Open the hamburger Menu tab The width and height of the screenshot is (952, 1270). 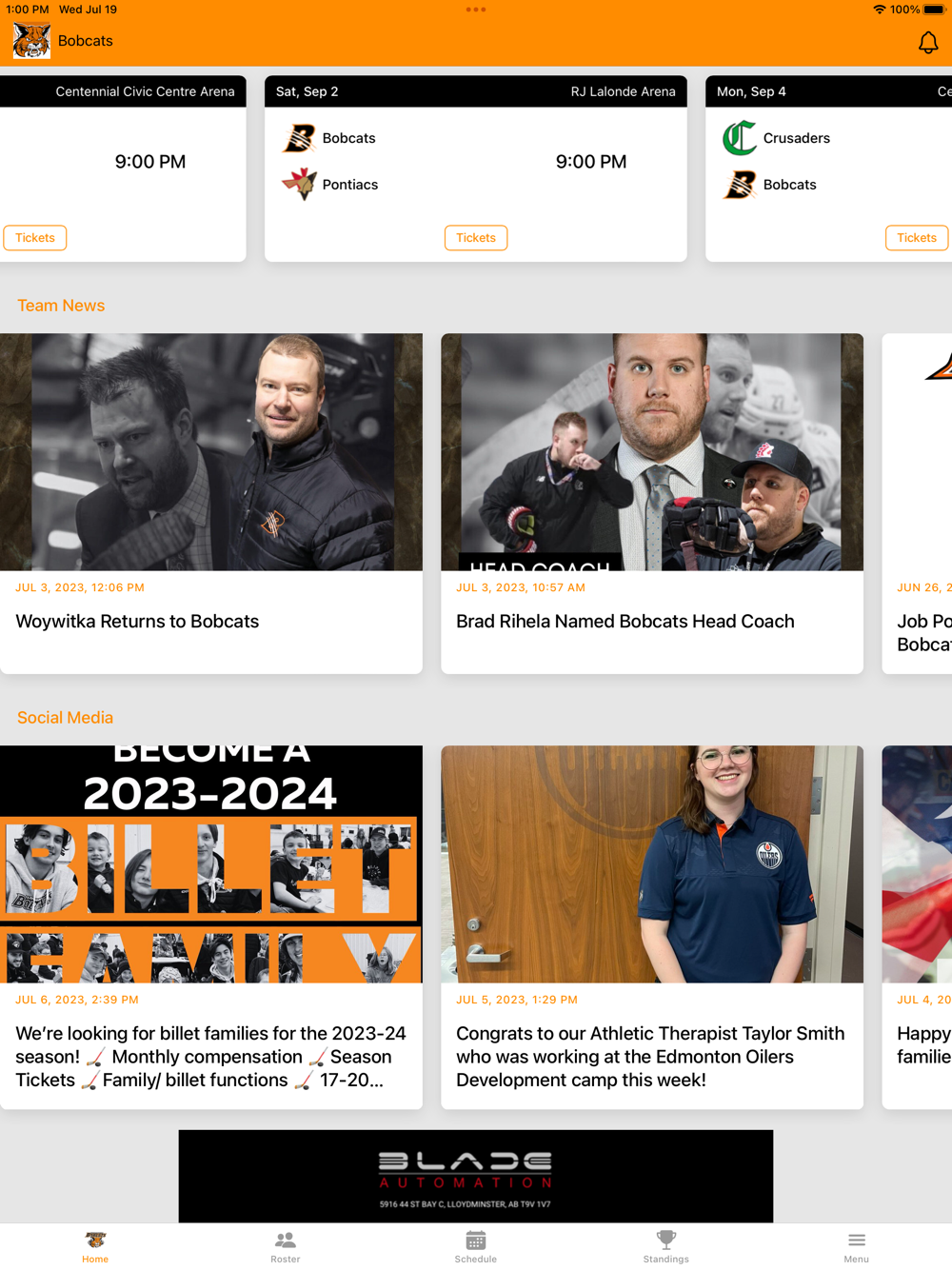[856, 1247]
